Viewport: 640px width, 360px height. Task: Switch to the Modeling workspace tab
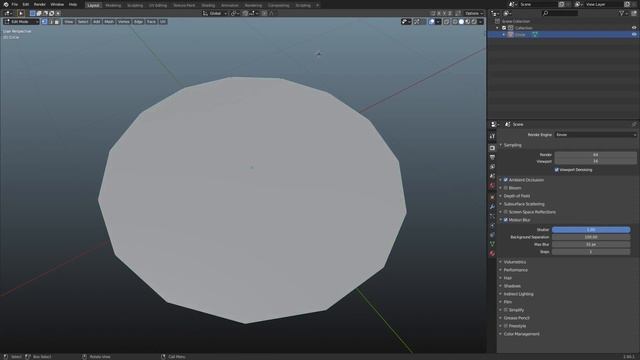point(113,5)
